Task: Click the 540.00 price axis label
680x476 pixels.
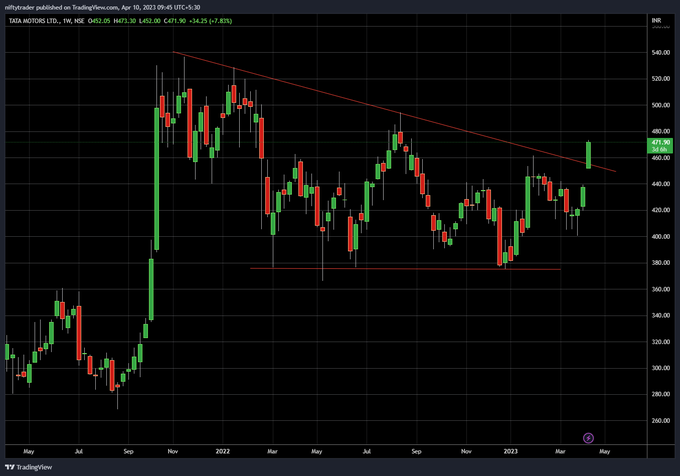Action: coord(661,52)
